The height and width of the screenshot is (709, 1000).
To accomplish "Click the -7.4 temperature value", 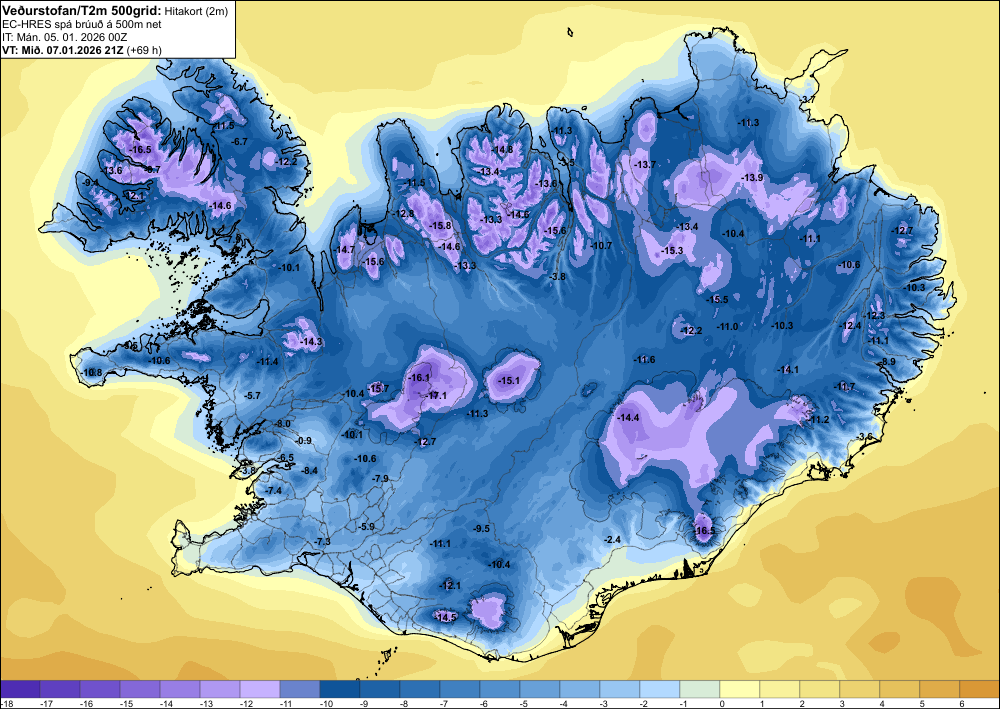I will pyautogui.click(x=273, y=490).
